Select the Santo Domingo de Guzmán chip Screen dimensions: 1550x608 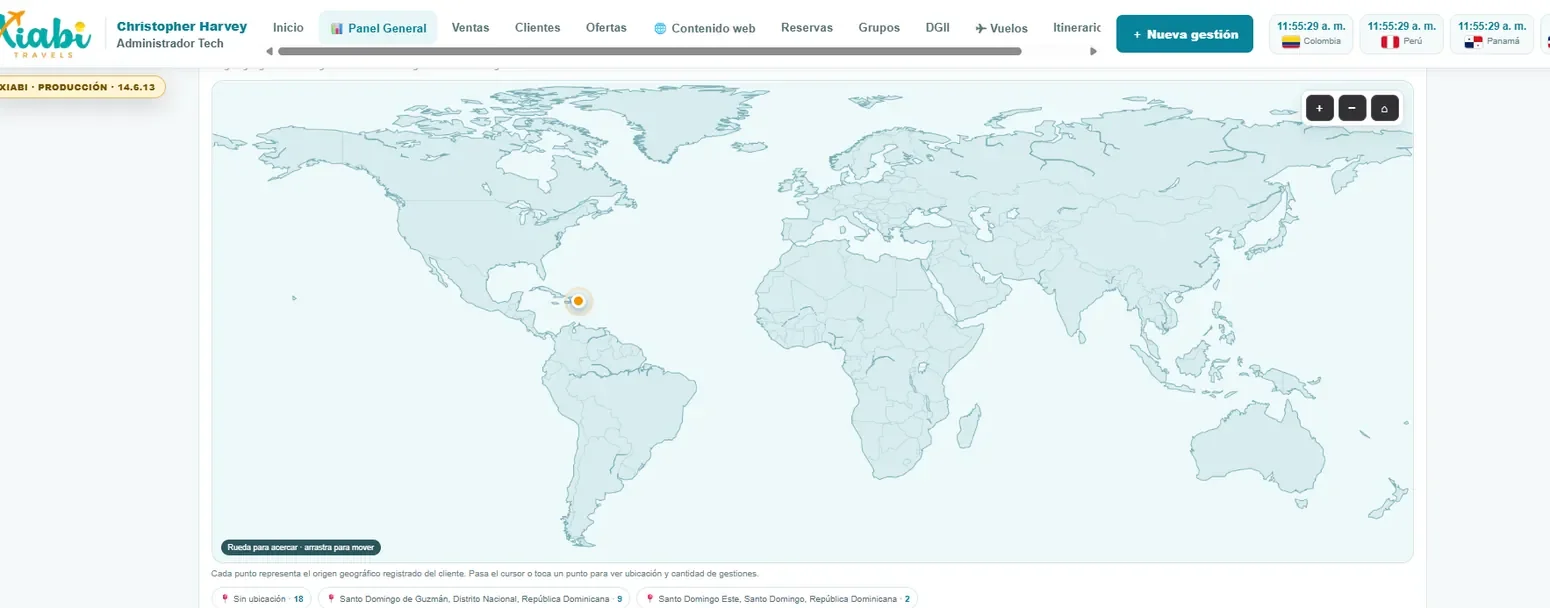point(474,599)
